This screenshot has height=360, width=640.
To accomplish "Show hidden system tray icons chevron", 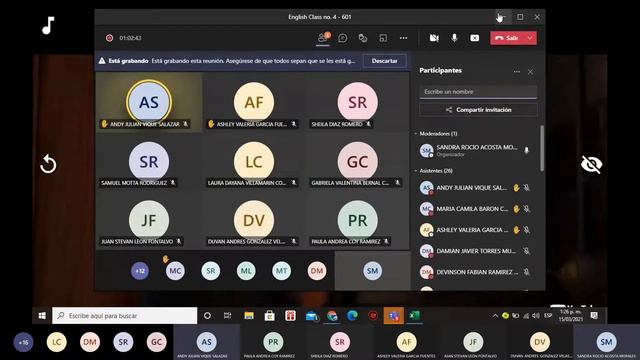I will click(x=495, y=316).
